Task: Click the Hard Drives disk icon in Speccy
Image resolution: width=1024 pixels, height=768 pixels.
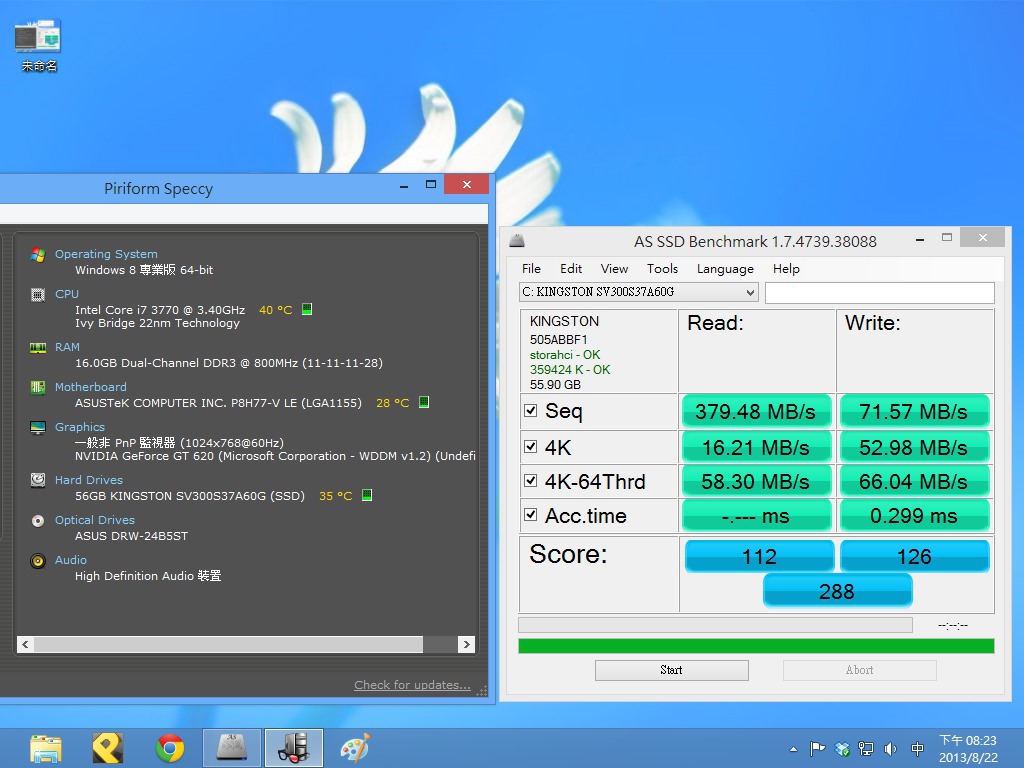Action: pyautogui.click(x=38, y=481)
